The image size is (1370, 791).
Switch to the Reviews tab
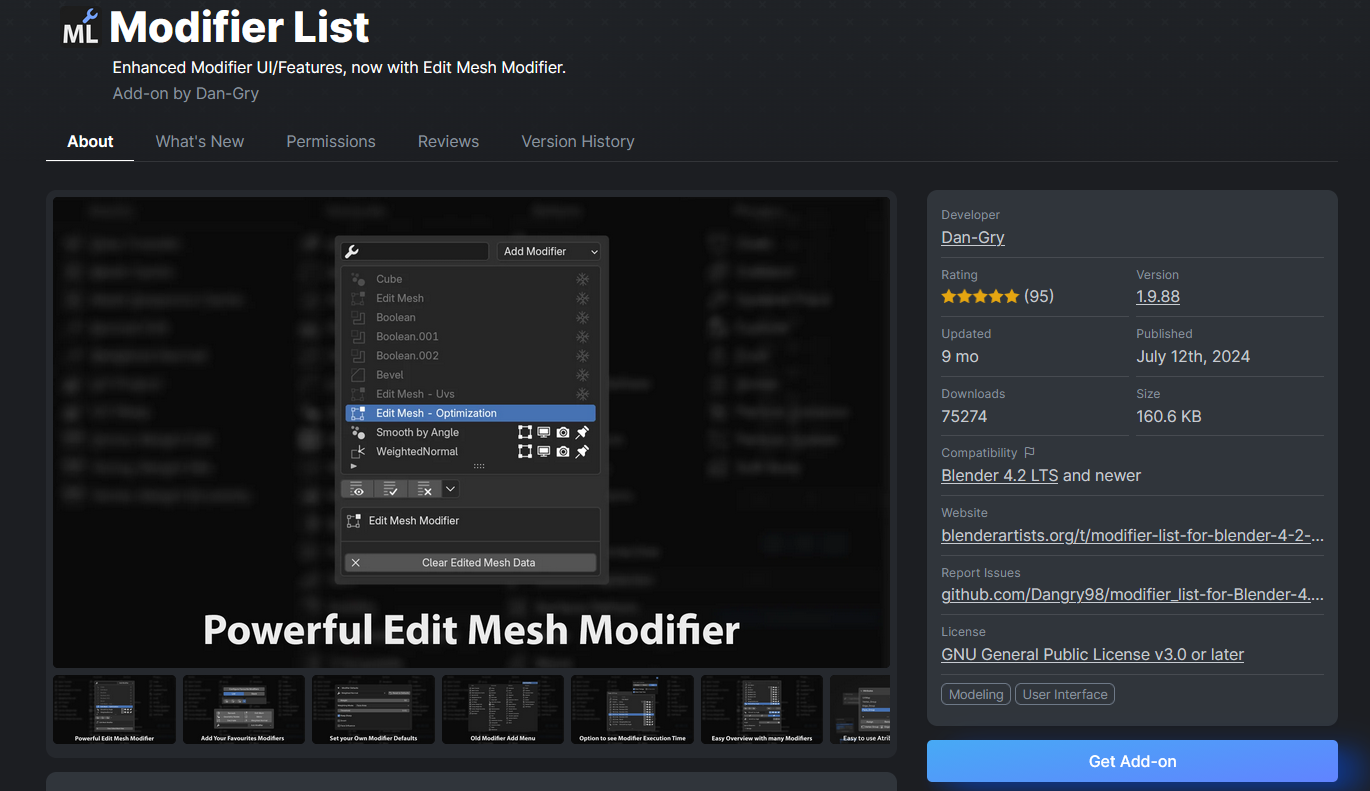(x=448, y=142)
